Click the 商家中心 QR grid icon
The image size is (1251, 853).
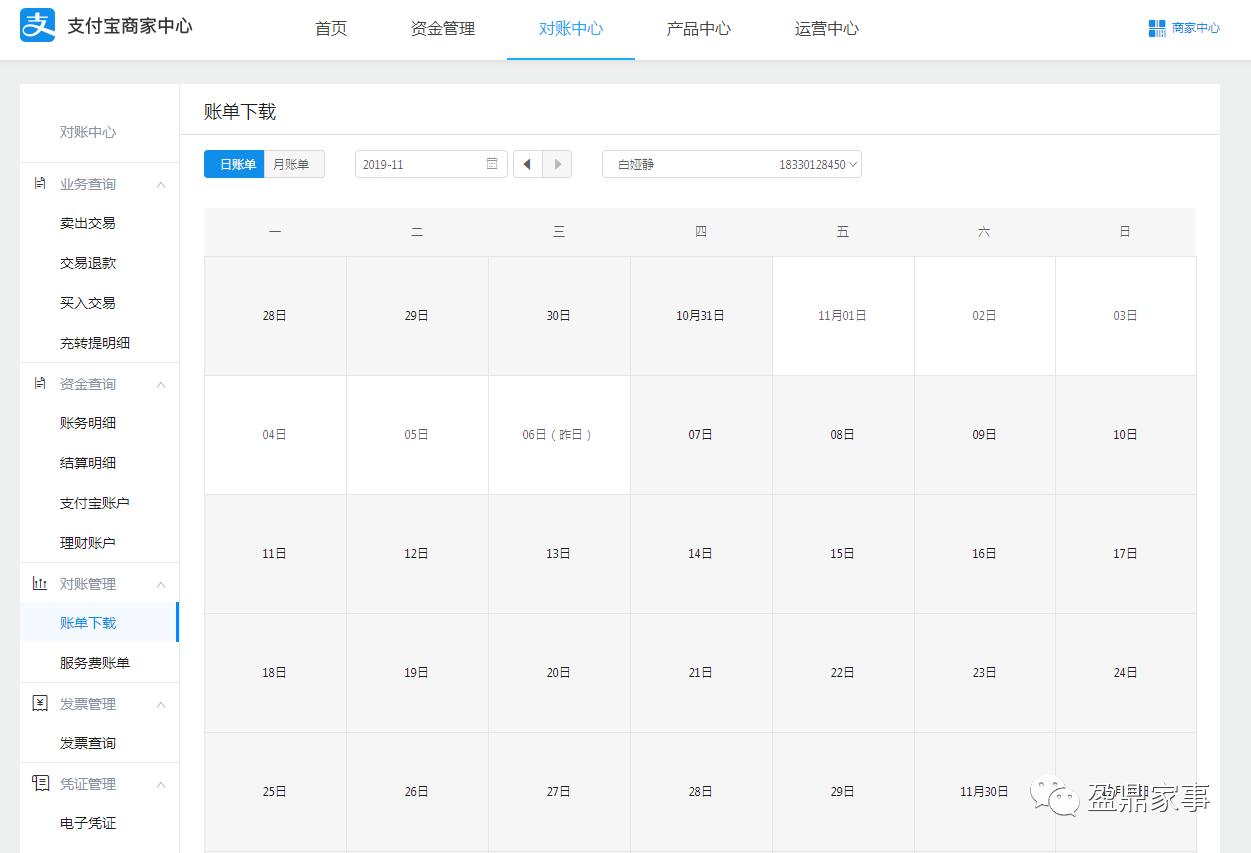point(1157,28)
